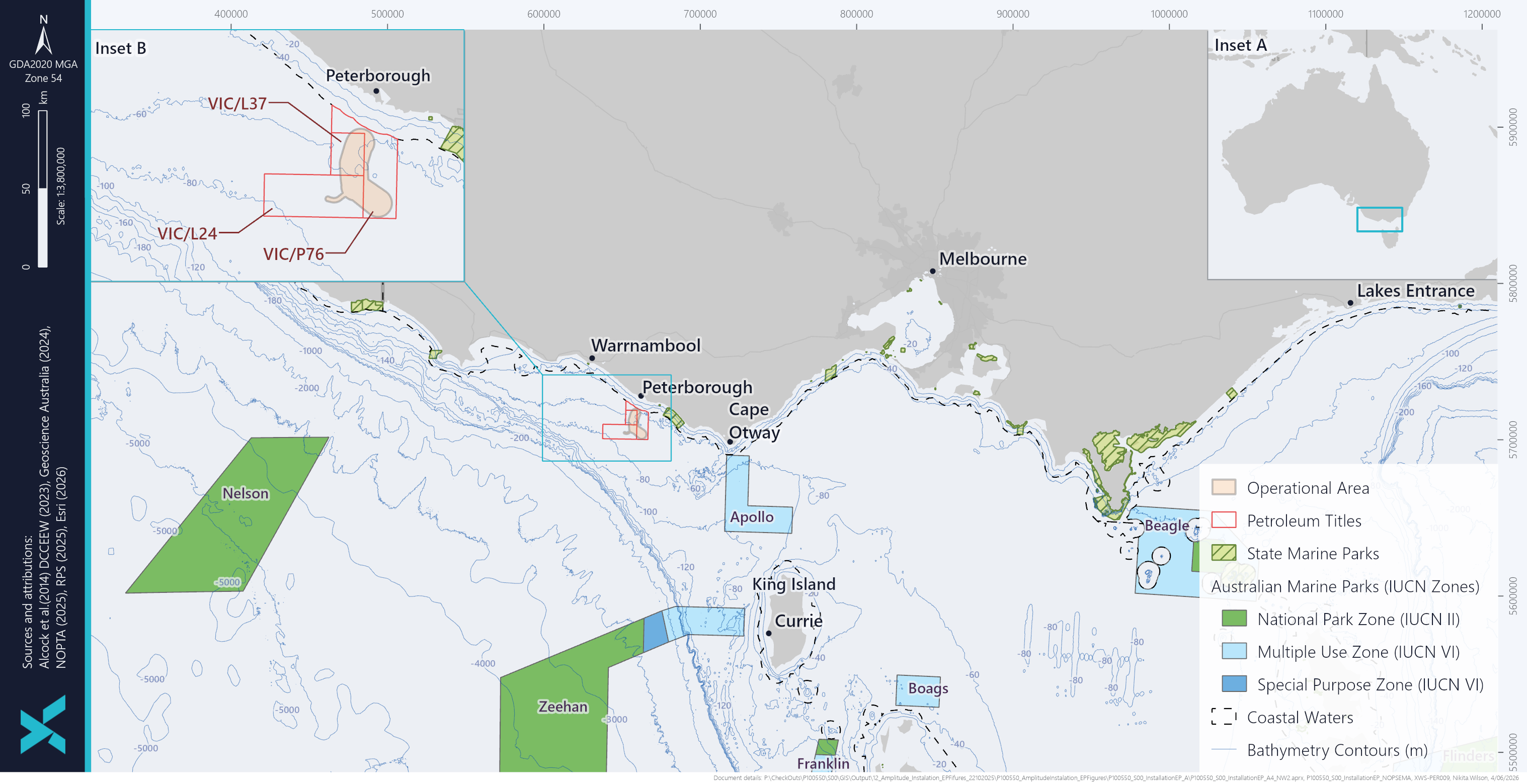Click the 'Boags' marine park label
Viewport: 1527px width, 784px height.
928,688
